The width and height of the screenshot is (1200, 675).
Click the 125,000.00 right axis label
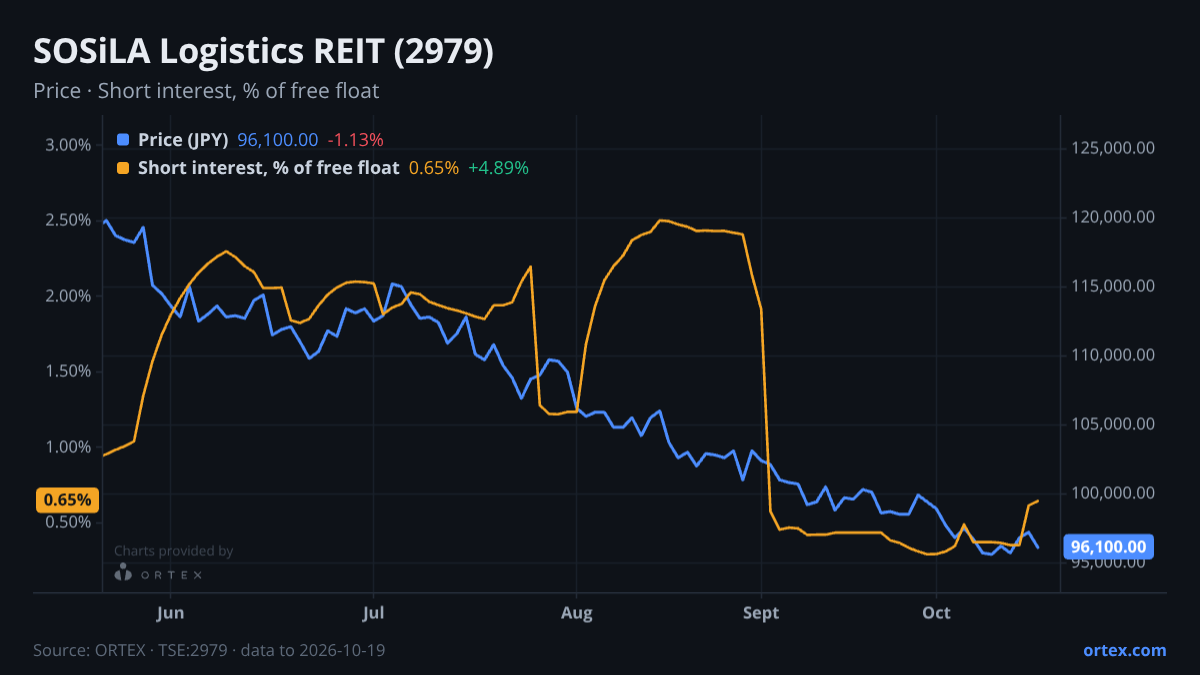1112,148
